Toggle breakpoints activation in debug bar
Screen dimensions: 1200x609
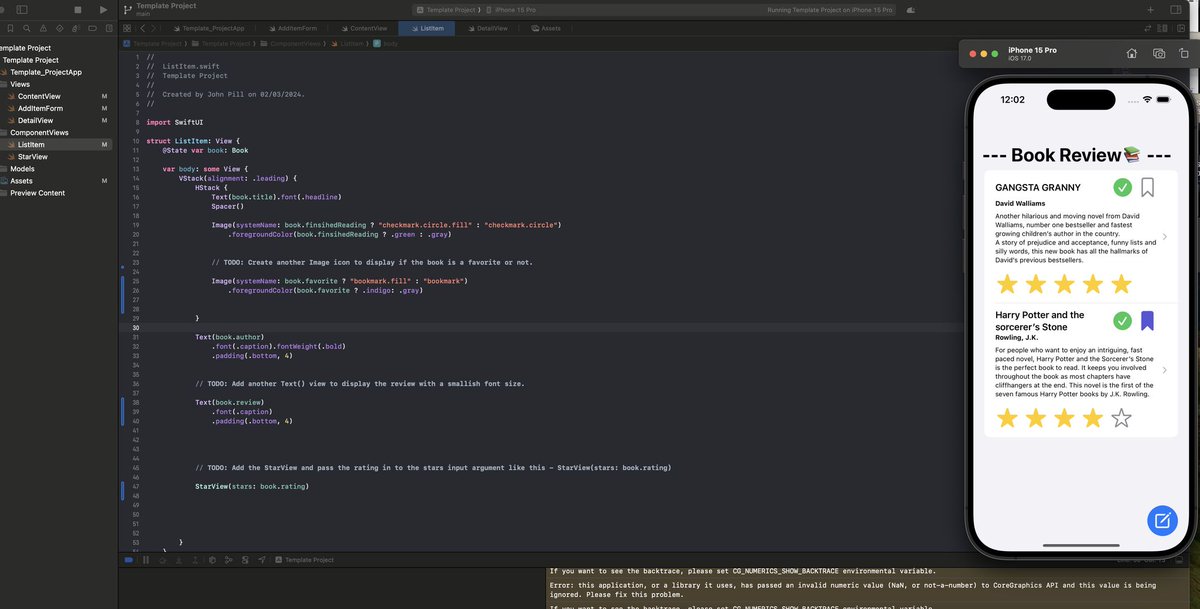tap(128, 560)
